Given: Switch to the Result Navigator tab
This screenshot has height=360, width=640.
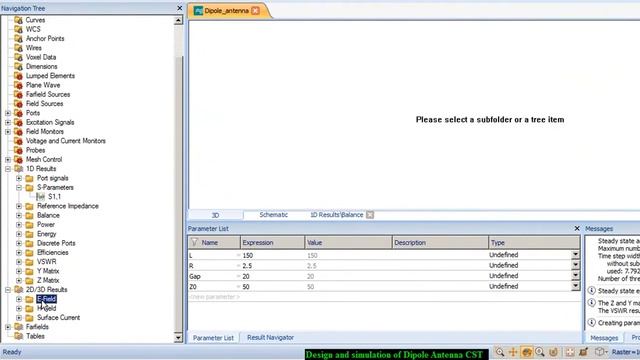Looking at the screenshot, I should 270,338.
